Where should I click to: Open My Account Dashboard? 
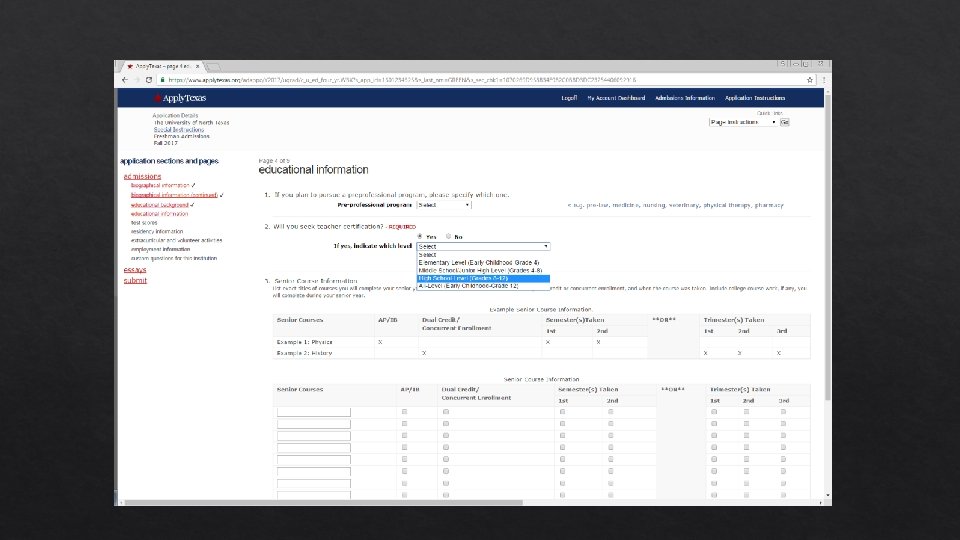(x=616, y=98)
